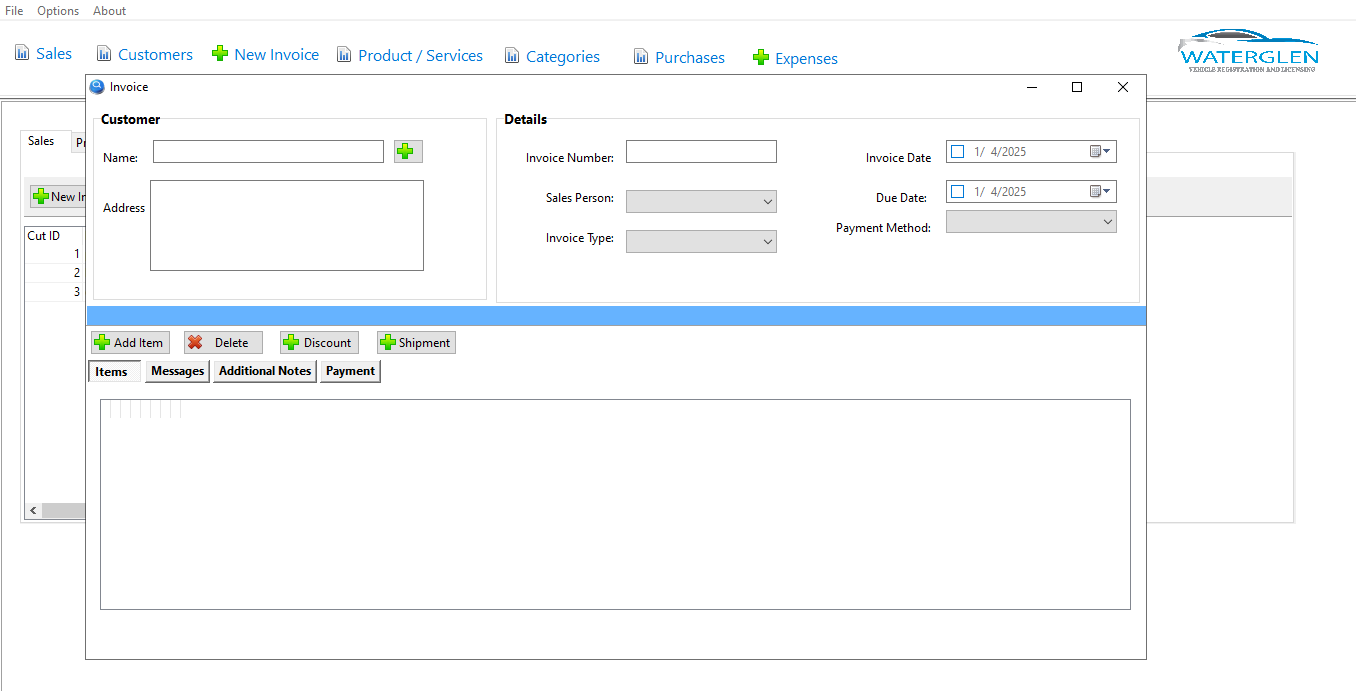1356x691 pixels.
Task: Click the green plus Expenses icon
Action: [761, 58]
